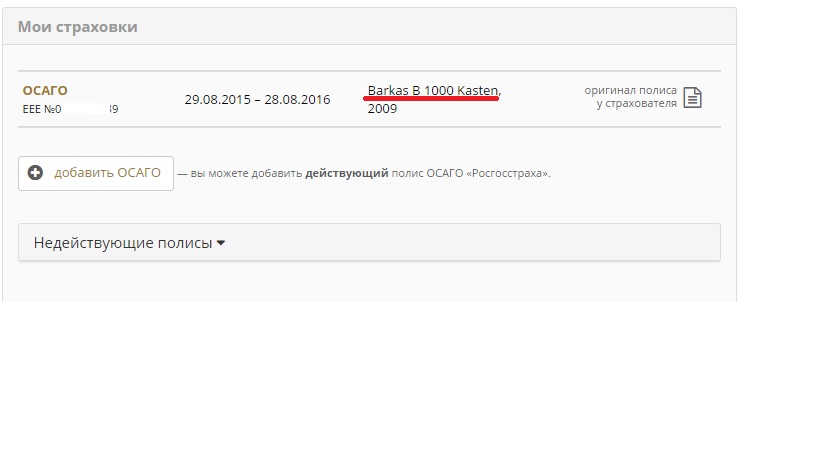The image size is (819, 460).
Task: Click the добавить ОСАГО button text
Action: point(107,173)
